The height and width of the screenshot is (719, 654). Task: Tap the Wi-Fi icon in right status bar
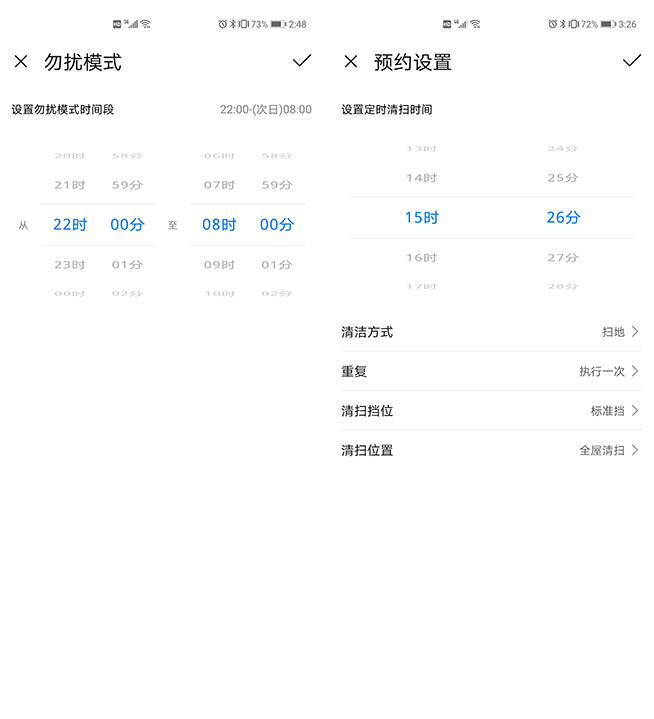click(x=475, y=23)
